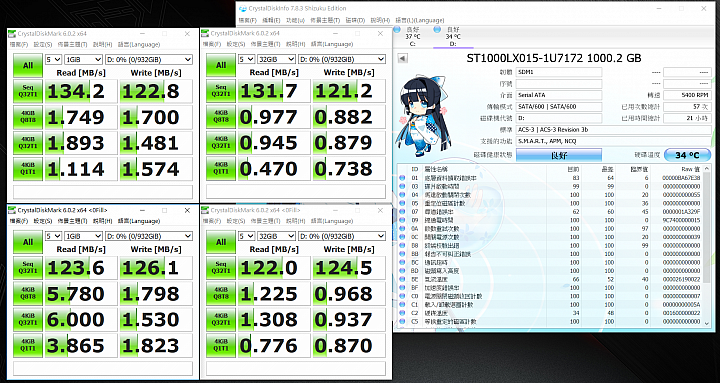This screenshot has width=720, height=383.
Task: Click the All button in the 134.2 read window
Action: 28,65
